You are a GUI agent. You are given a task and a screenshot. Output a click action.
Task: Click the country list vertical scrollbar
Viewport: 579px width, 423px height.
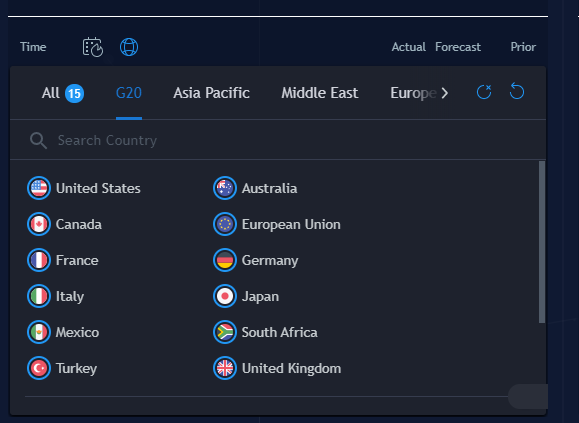point(542,242)
